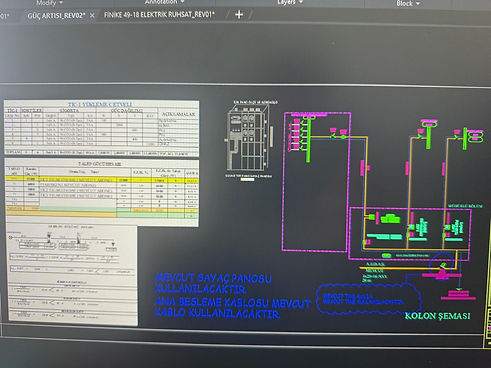Expand the Layers panel dropdown
The image size is (491, 368).
click(290, 2)
